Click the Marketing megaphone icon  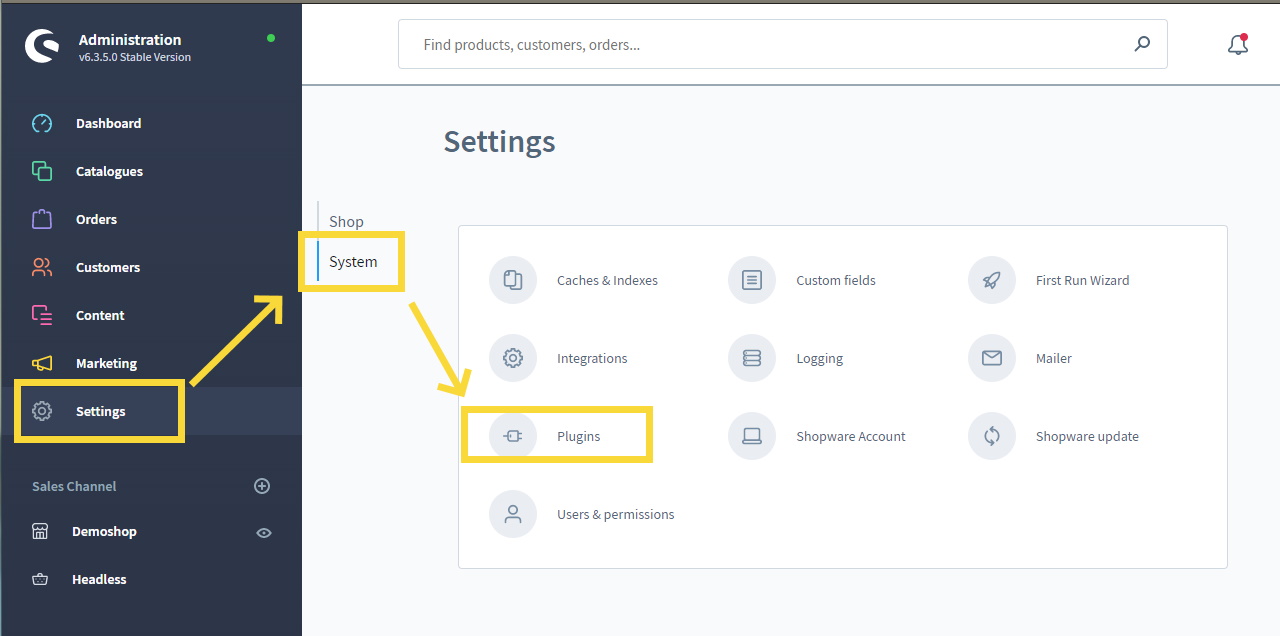[42, 363]
